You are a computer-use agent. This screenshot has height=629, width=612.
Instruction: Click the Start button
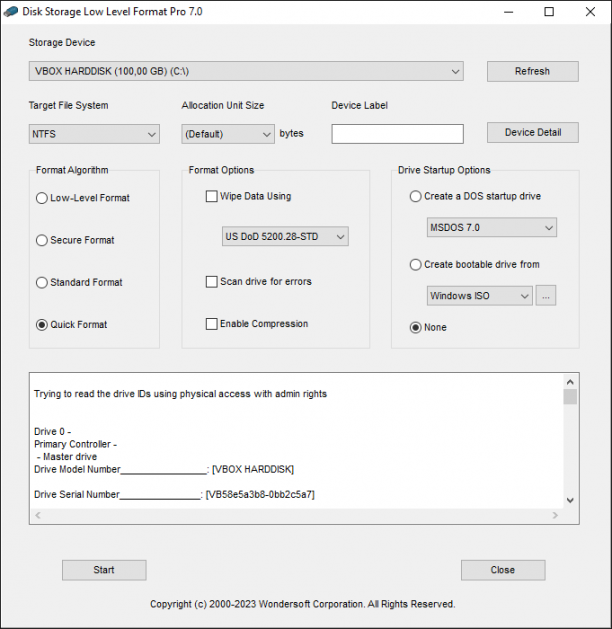104,570
